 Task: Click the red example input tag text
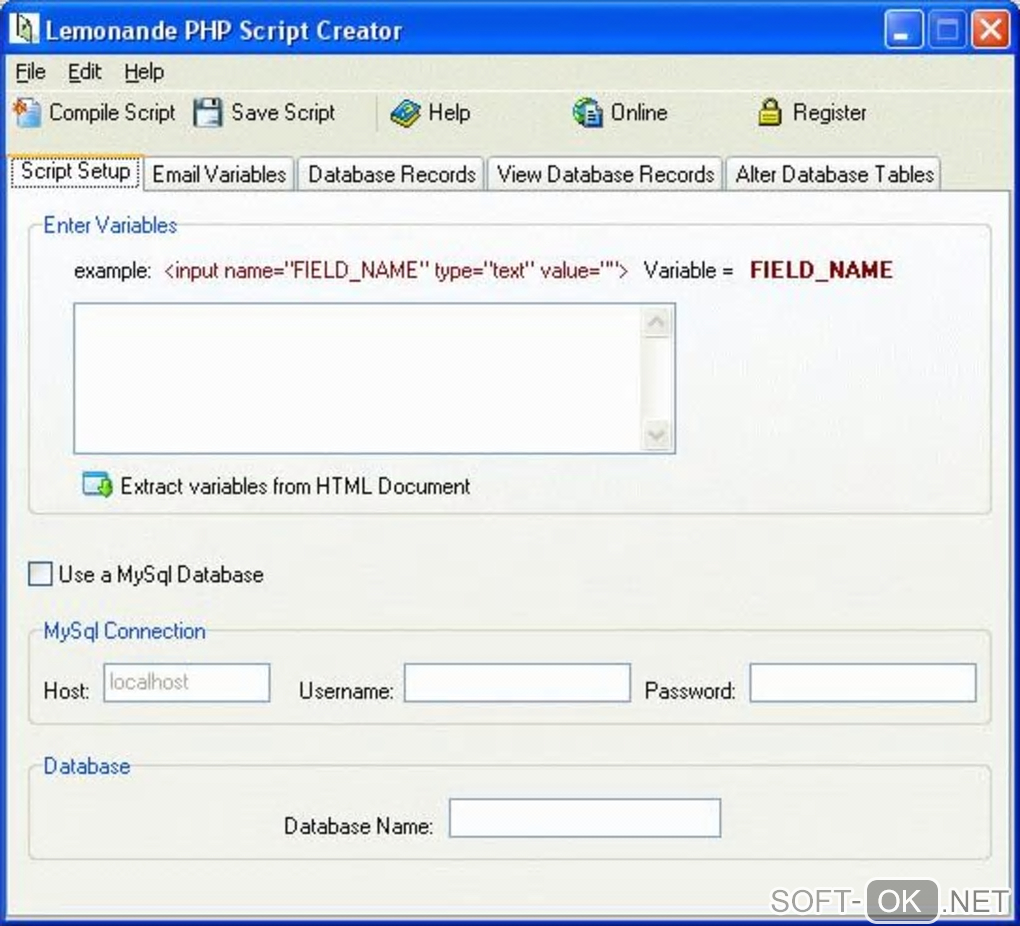coord(396,270)
